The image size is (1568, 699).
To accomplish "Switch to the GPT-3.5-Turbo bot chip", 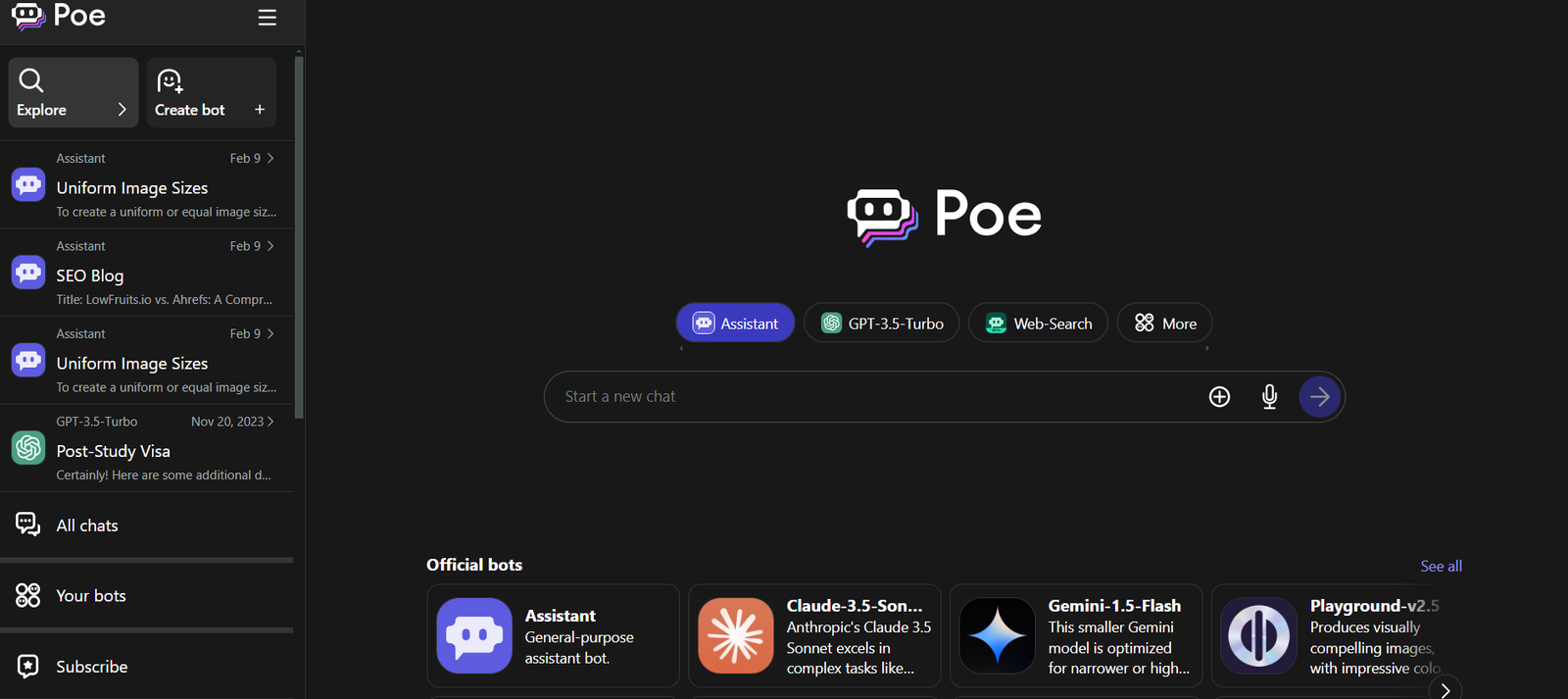I will coord(881,324).
